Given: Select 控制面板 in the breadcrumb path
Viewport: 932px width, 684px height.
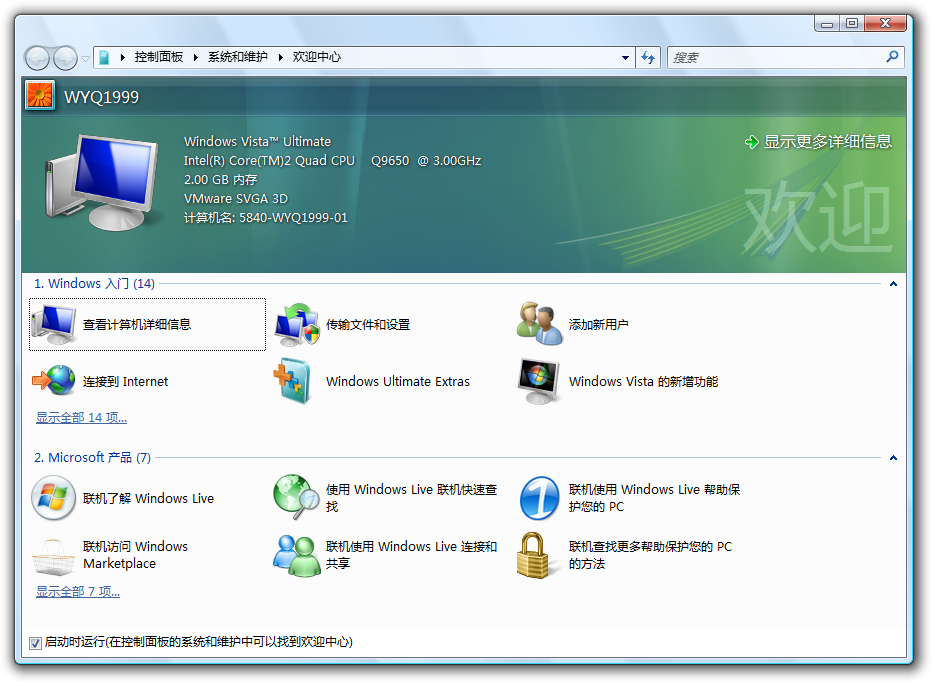Looking at the screenshot, I should point(158,58).
